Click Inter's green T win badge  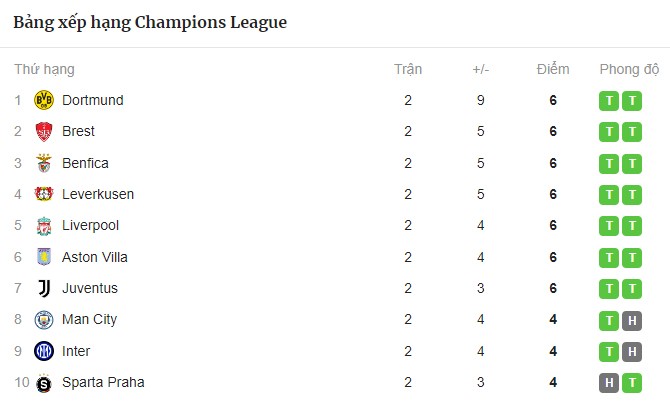point(609,352)
